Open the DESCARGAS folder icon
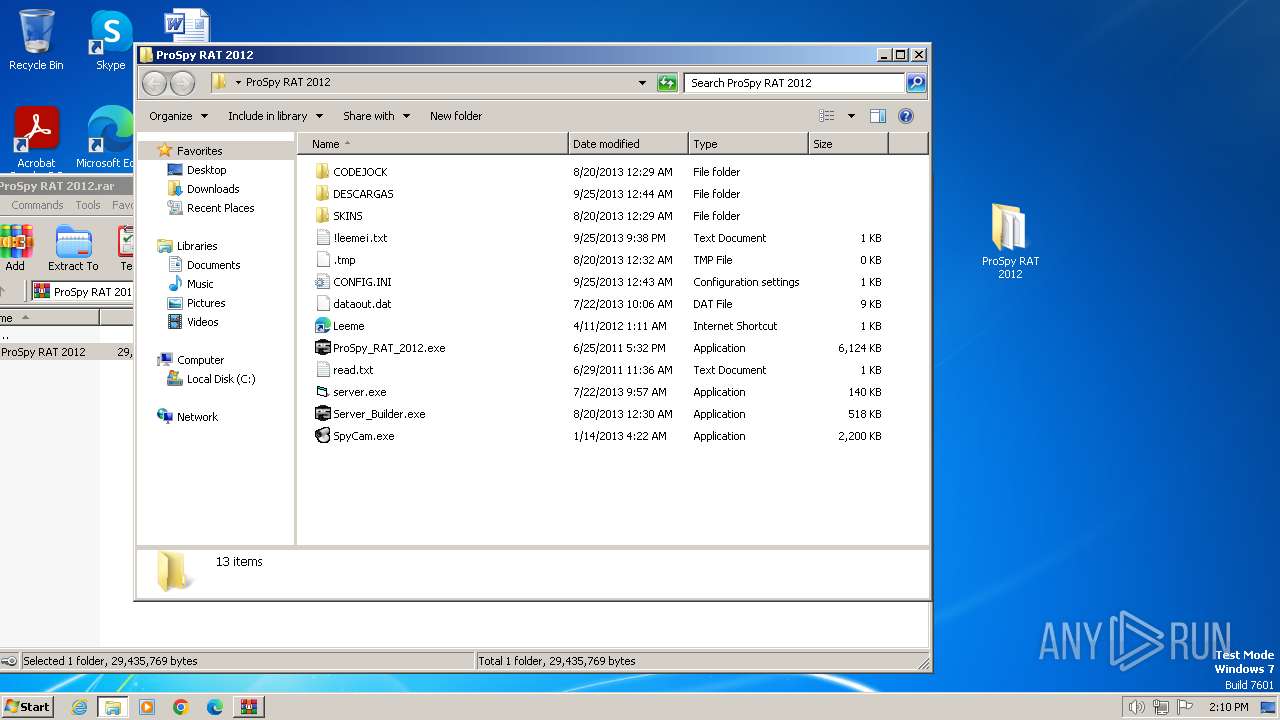 [322, 194]
